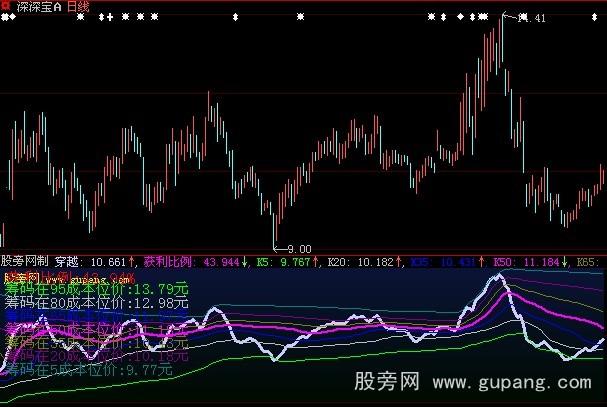This screenshot has width=607, height=407.
Task: Click the text 筹码在5成本位价:9.77元
Action: pos(88,369)
